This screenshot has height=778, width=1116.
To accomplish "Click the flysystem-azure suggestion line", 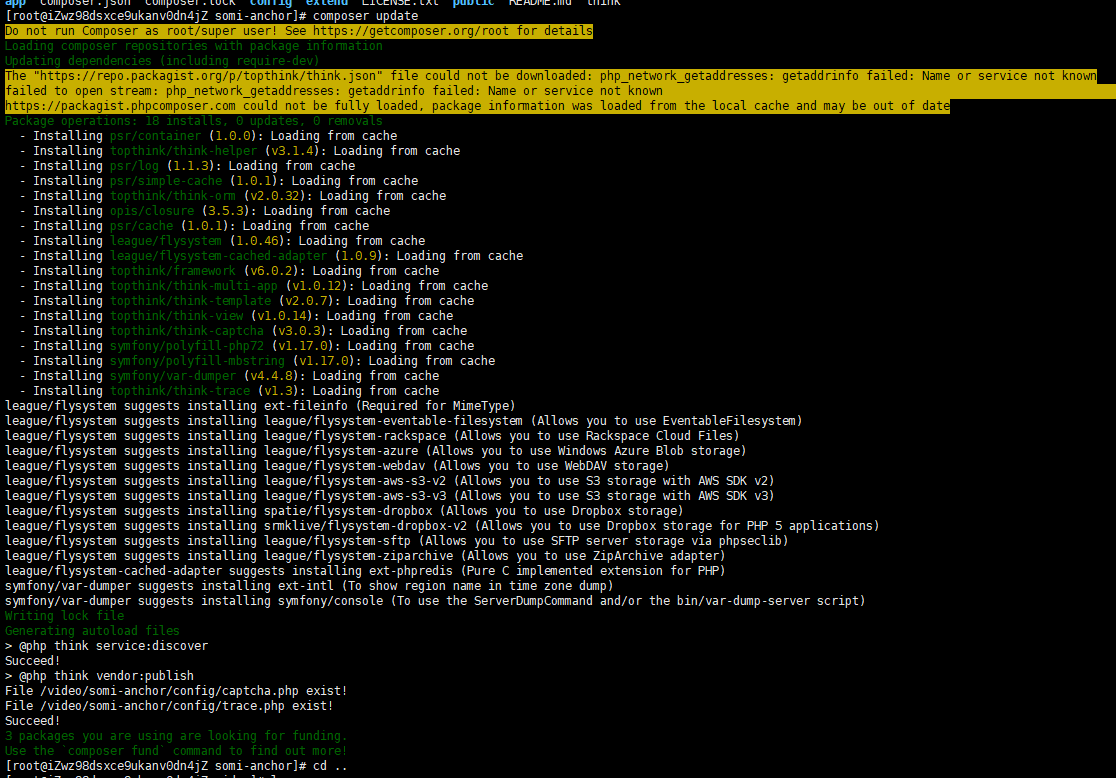I will [x=376, y=451].
